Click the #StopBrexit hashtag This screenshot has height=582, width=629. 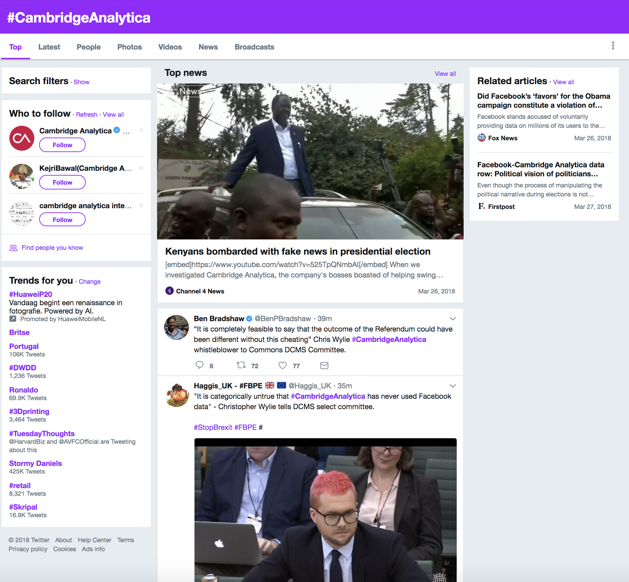pyautogui.click(x=213, y=427)
